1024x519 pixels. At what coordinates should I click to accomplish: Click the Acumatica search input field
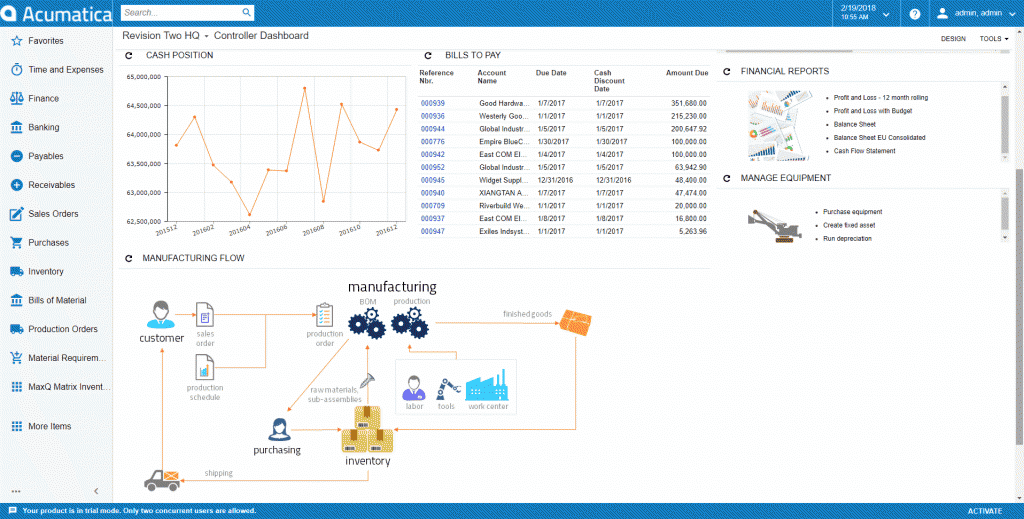coord(180,13)
